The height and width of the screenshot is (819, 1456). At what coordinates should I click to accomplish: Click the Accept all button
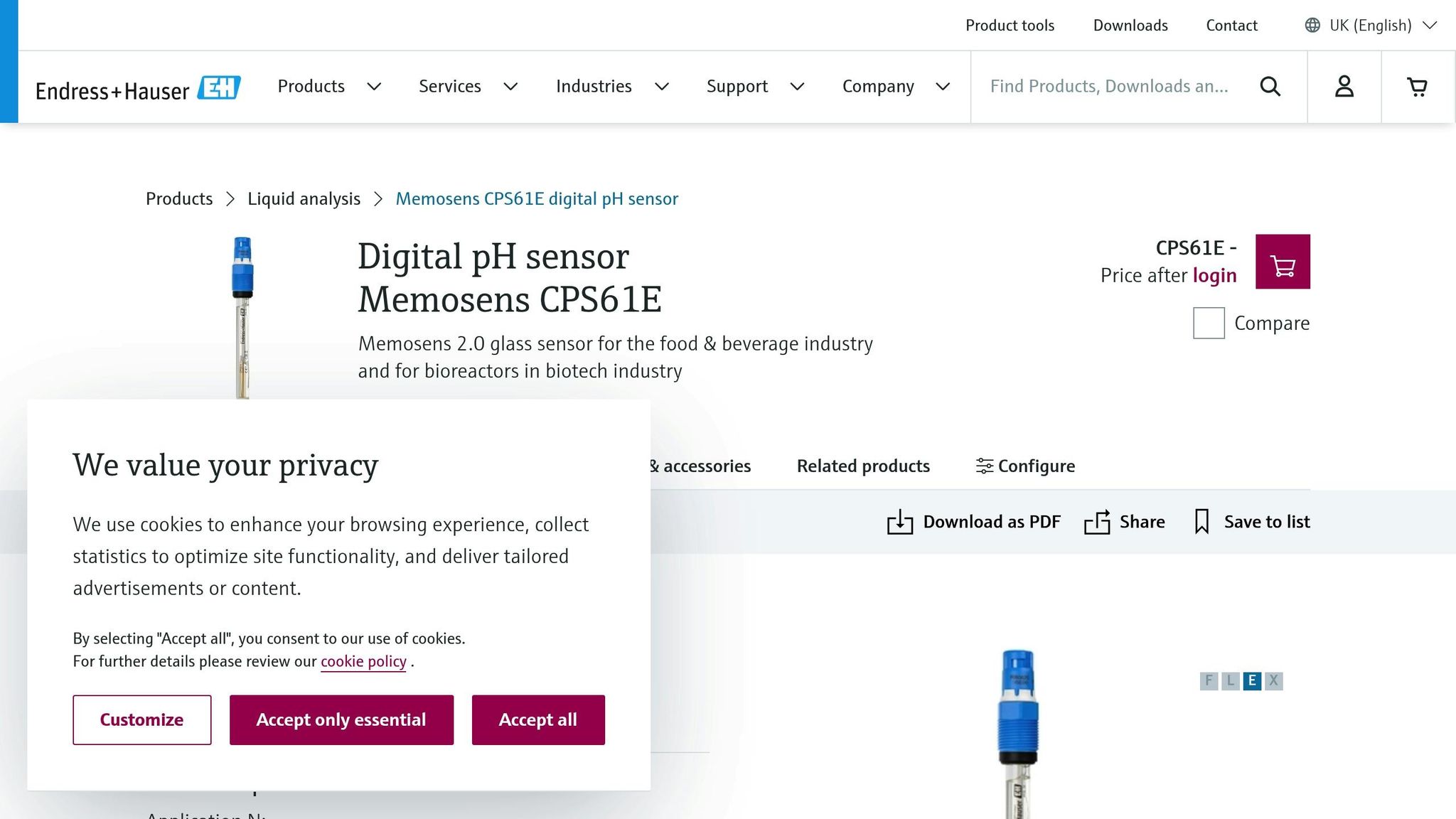537,719
